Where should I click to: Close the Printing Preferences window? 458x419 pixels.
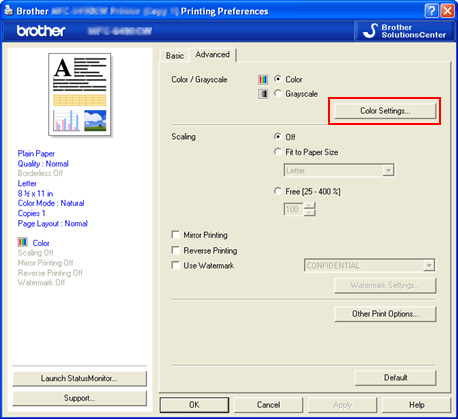448,11
